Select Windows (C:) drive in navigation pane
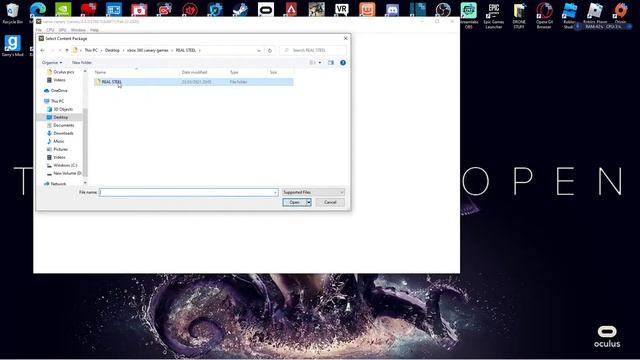Viewport: 640px width, 360px height. pyautogui.click(x=62, y=165)
